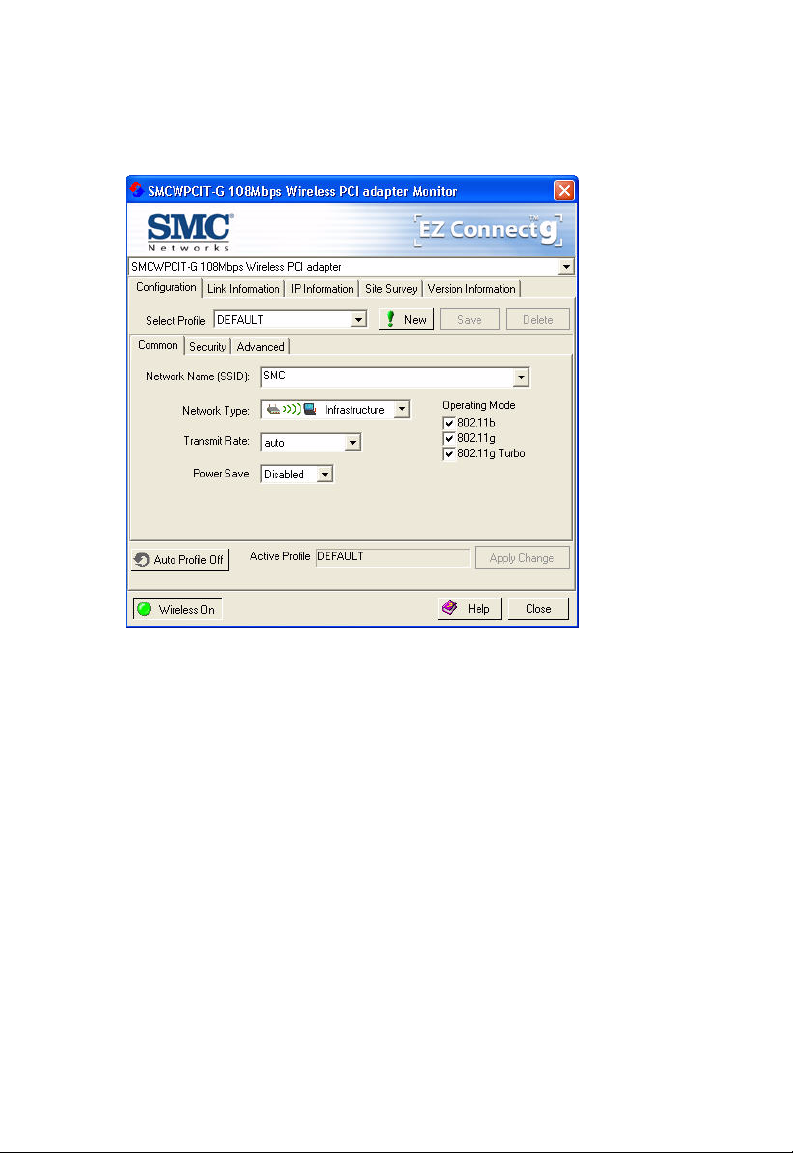This screenshot has width=793, height=1153.
Task: Click the Close button at bottom
Action: (x=538, y=608)
